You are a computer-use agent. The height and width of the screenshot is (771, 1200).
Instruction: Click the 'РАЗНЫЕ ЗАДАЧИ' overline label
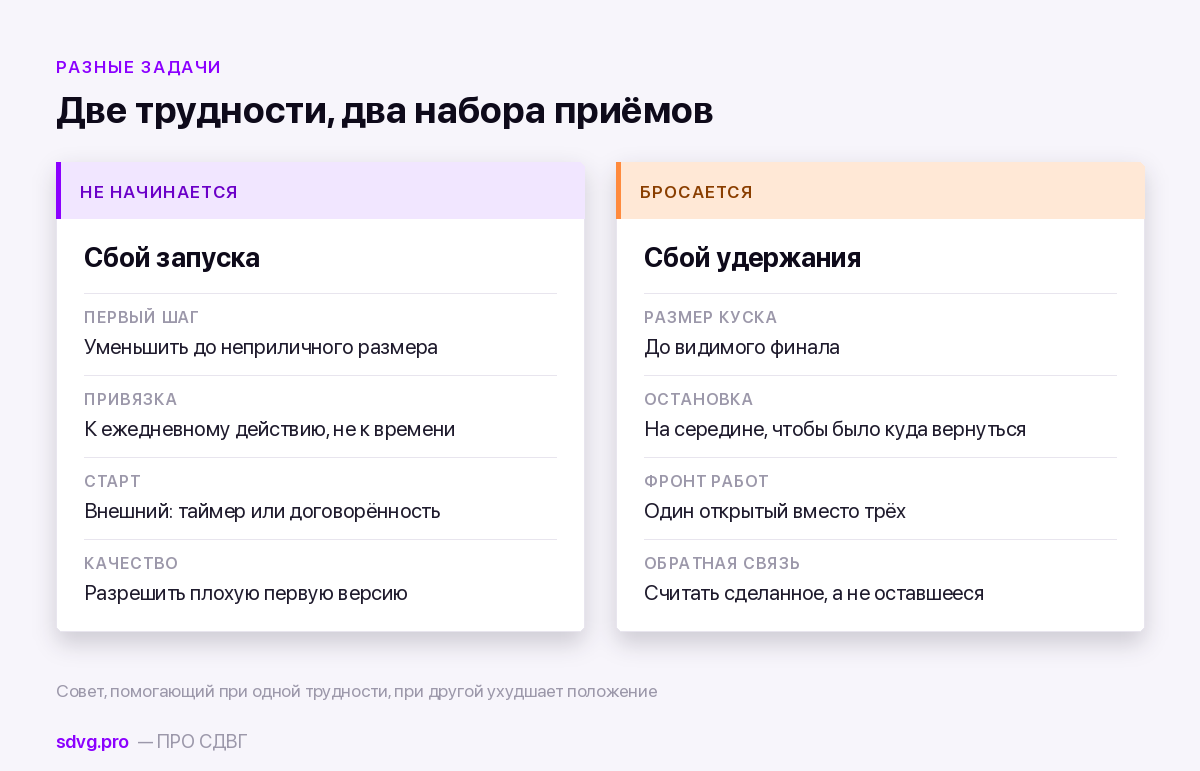[x=138, y=67]
